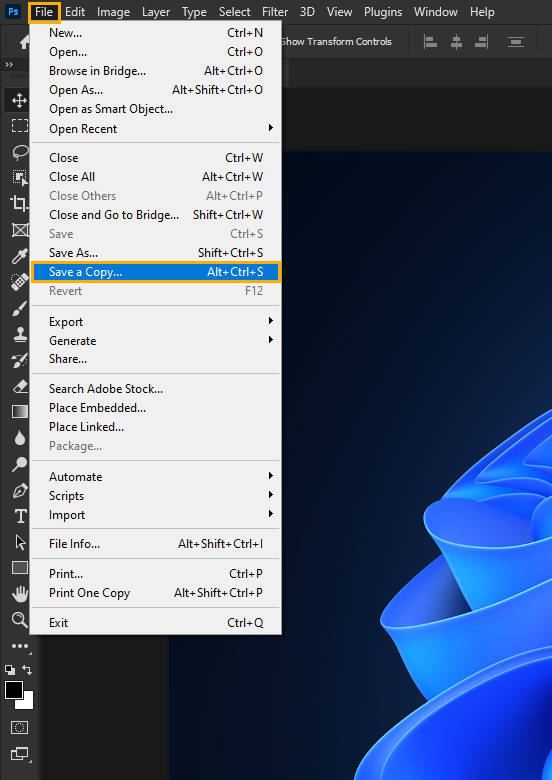Open the Filter menu

(x=275, y=12)
